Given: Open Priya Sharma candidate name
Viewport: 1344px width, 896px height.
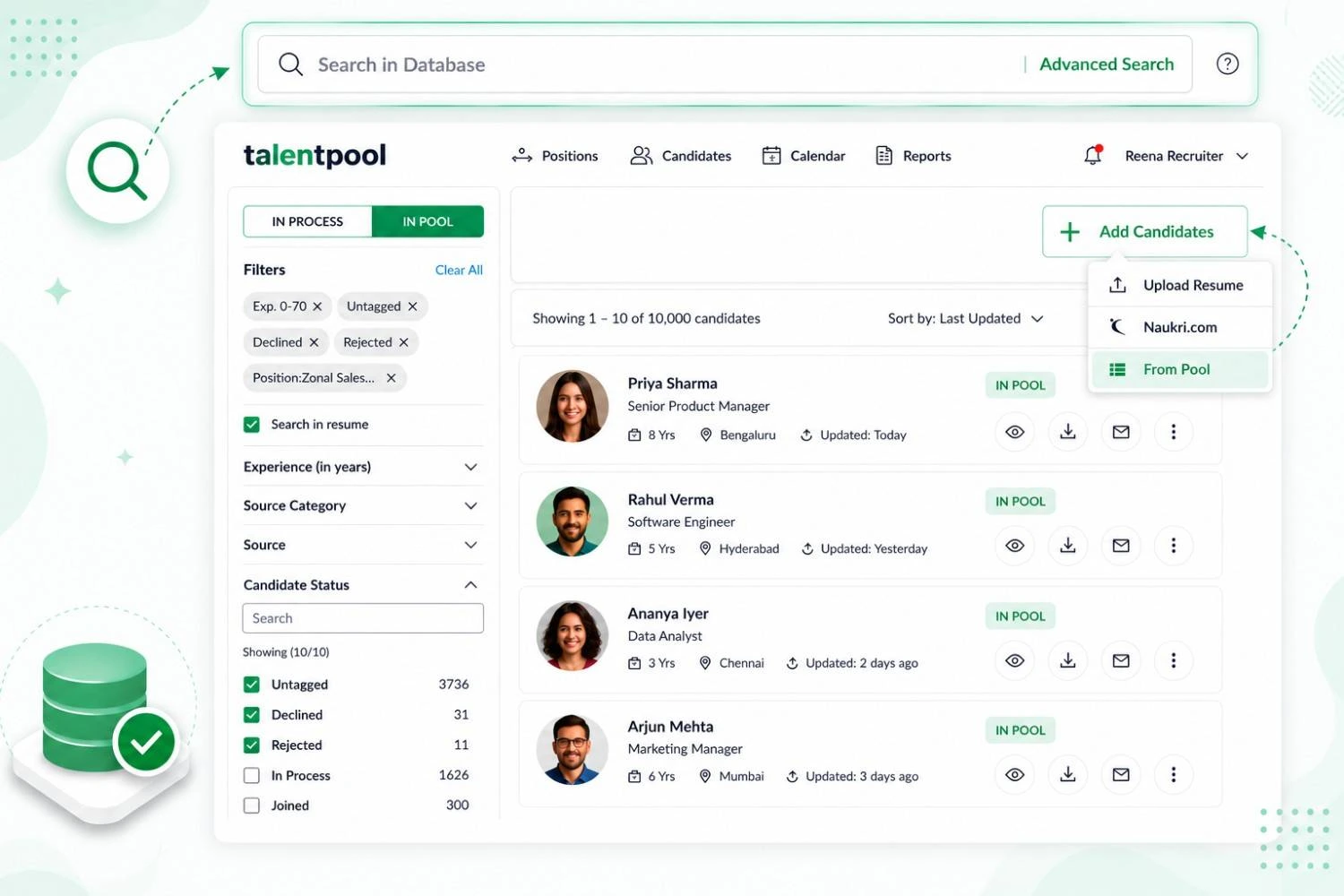Looking at the screenshot, I should tap(672, 383).
